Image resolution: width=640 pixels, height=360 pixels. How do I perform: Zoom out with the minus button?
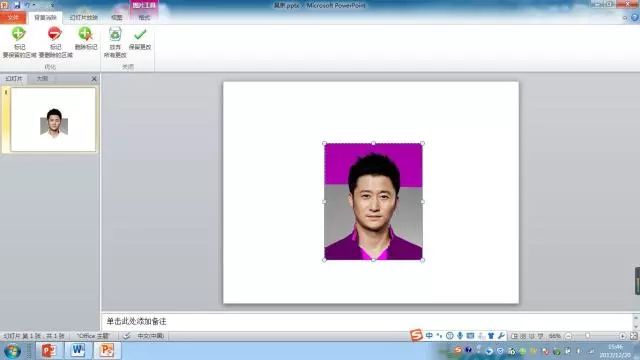pos(568,336)
